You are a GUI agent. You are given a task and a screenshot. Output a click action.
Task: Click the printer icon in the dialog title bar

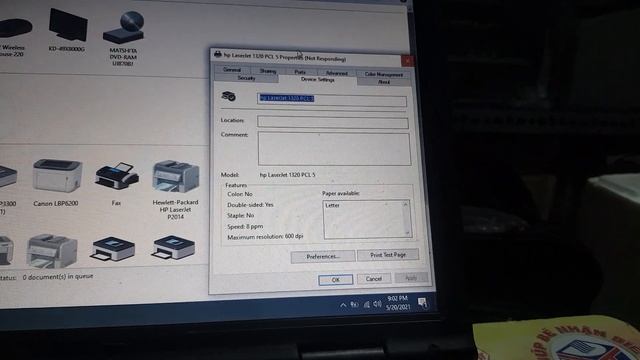pos(218,54)
